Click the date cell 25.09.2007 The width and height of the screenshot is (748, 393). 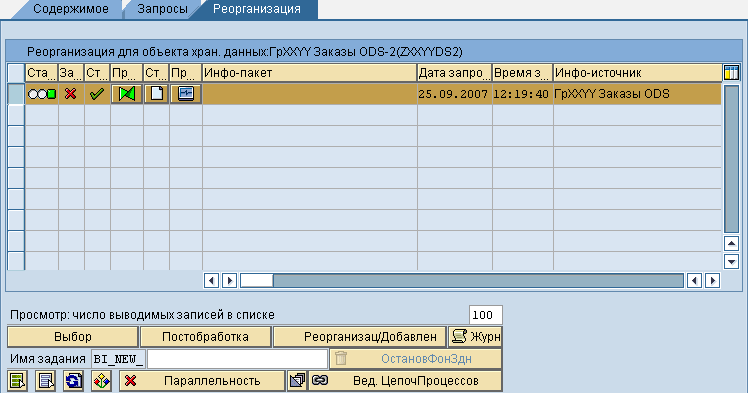[x=454, y=94]
